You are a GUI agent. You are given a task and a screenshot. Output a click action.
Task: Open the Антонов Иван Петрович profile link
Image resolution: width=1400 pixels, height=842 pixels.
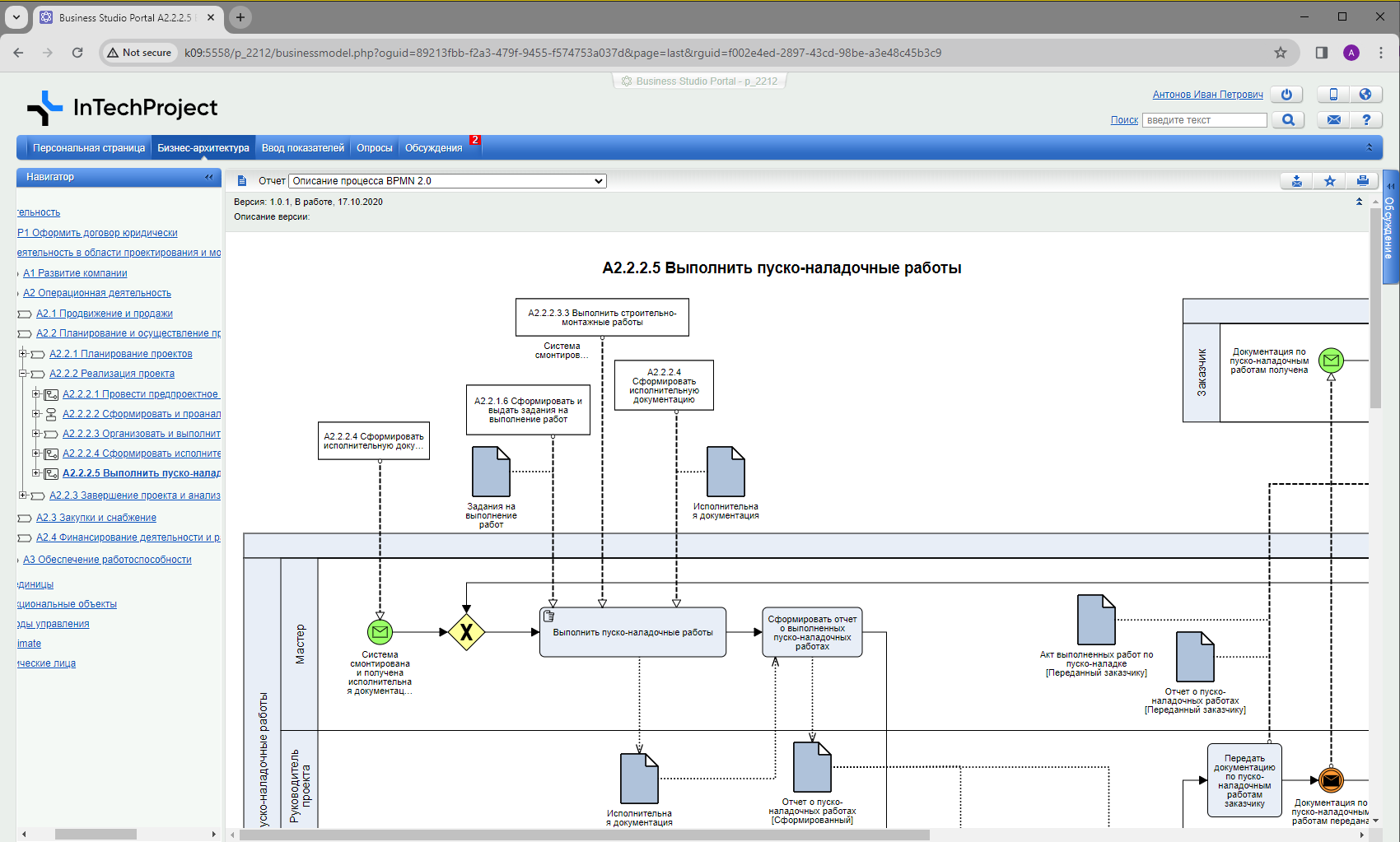[x=1207, y=95]
